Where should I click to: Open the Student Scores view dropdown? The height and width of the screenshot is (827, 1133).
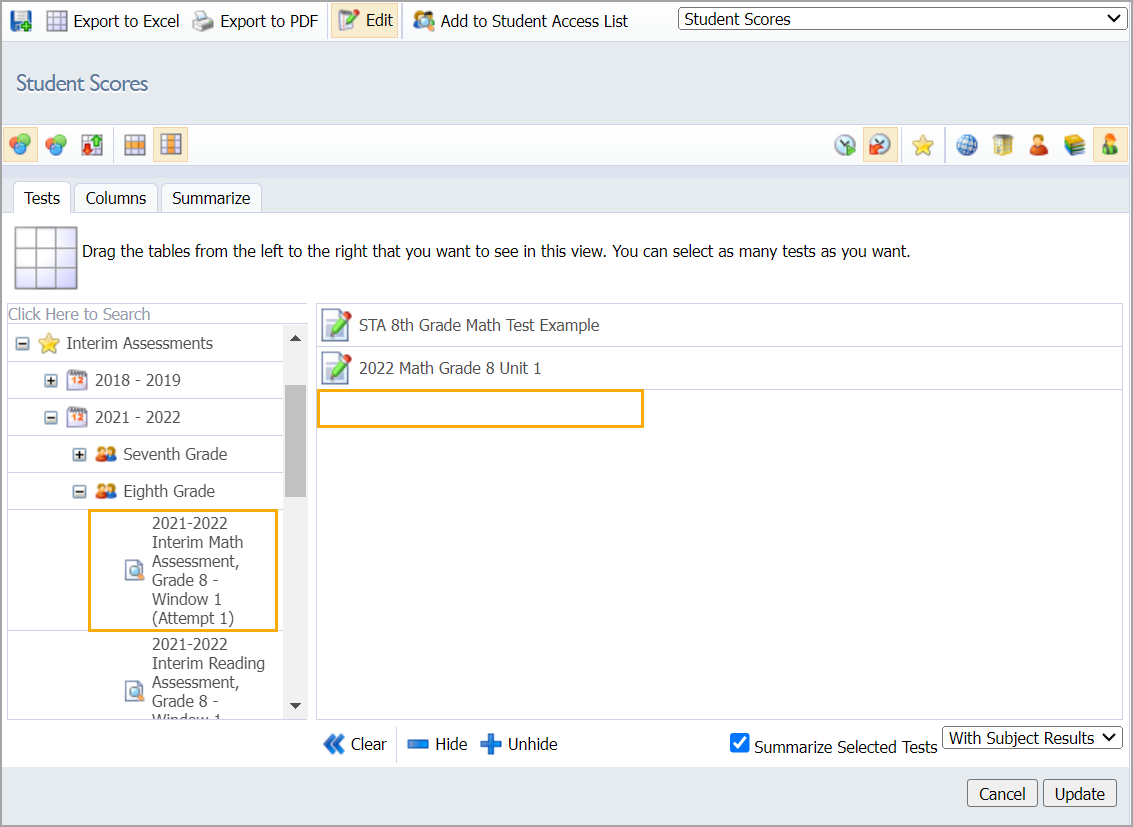[902, 19]
